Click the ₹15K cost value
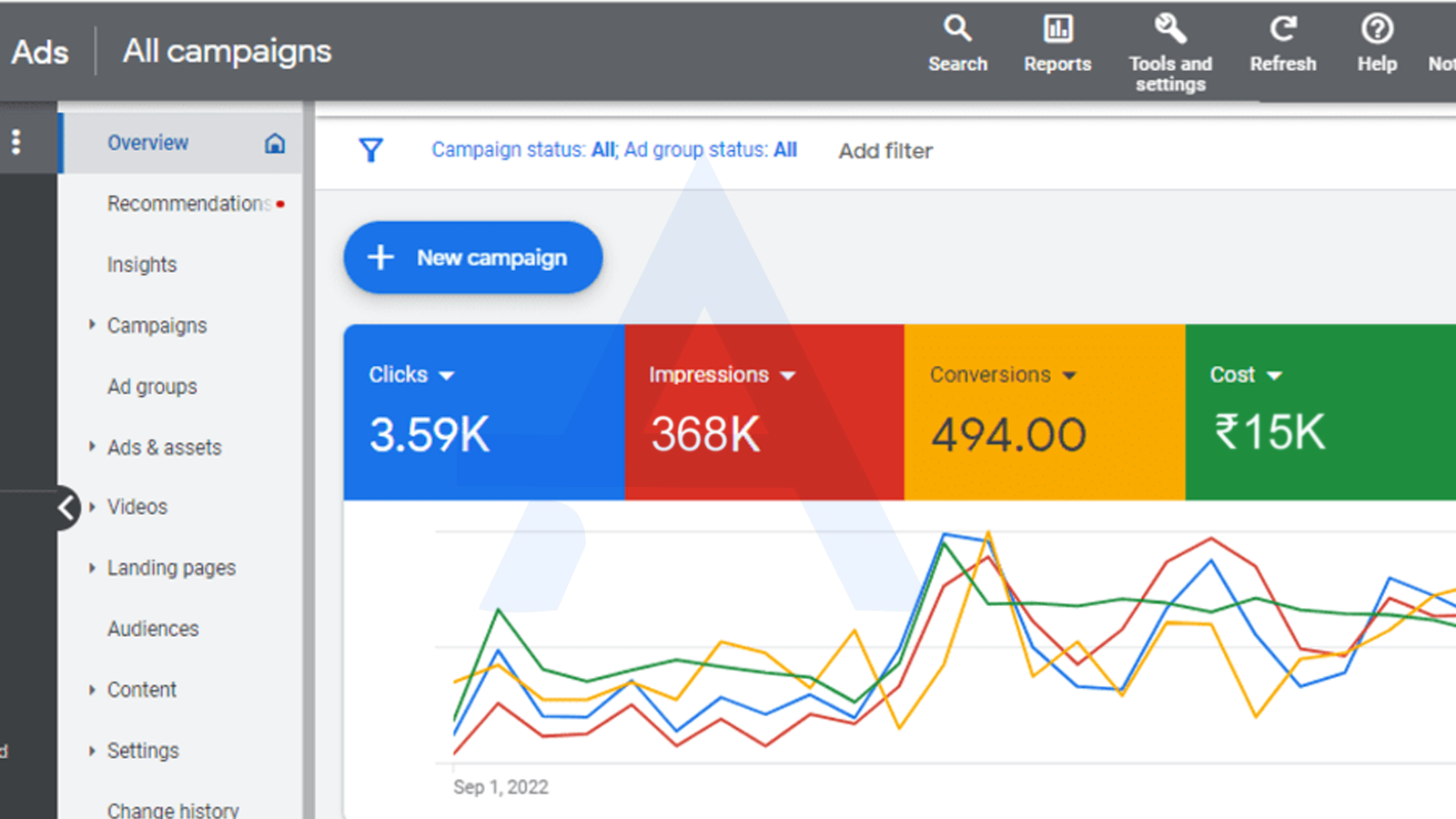Screen dimensions: 1456x819 tap(1269, 432)
